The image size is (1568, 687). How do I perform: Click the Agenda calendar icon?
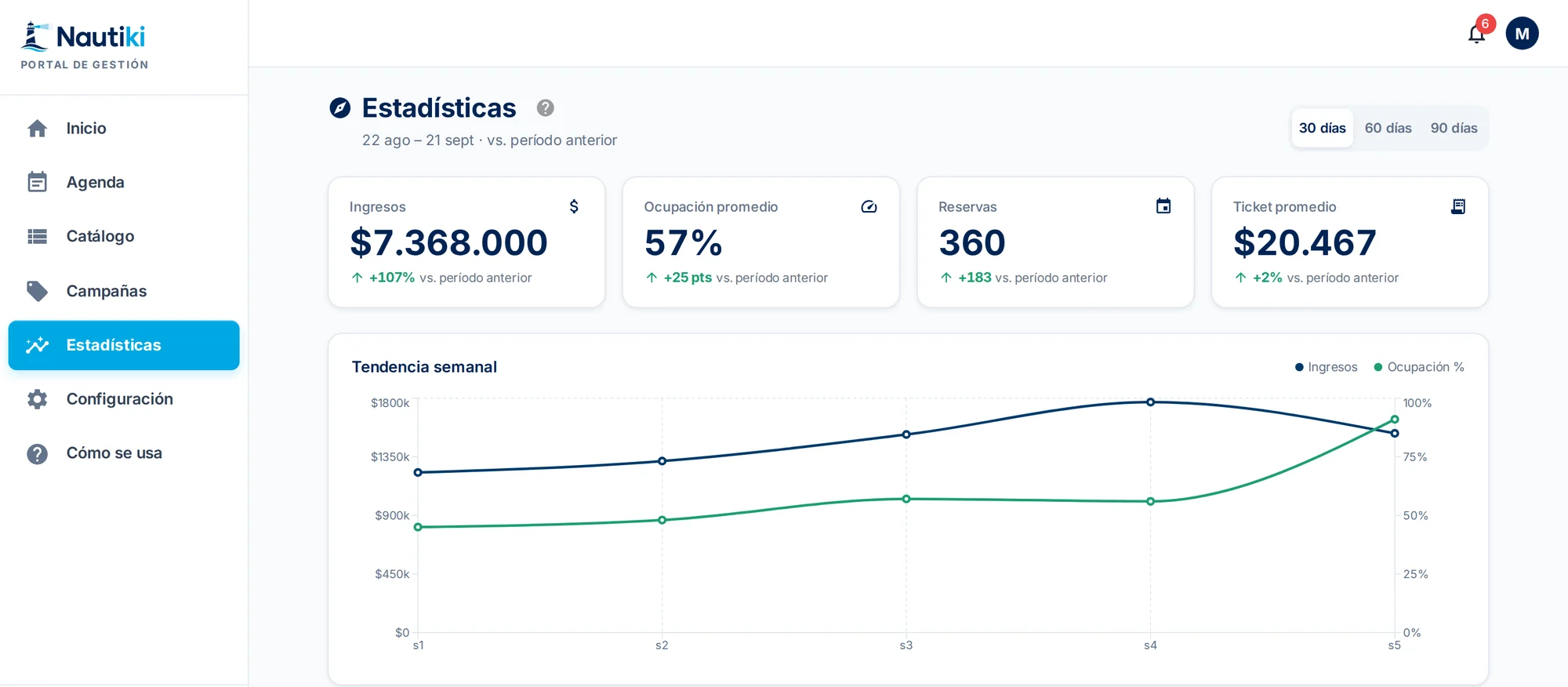click(37, 182)
